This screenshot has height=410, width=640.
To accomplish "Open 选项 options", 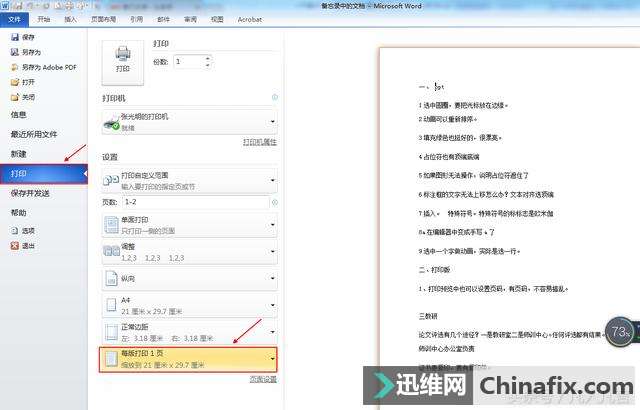I will (23, 230).
